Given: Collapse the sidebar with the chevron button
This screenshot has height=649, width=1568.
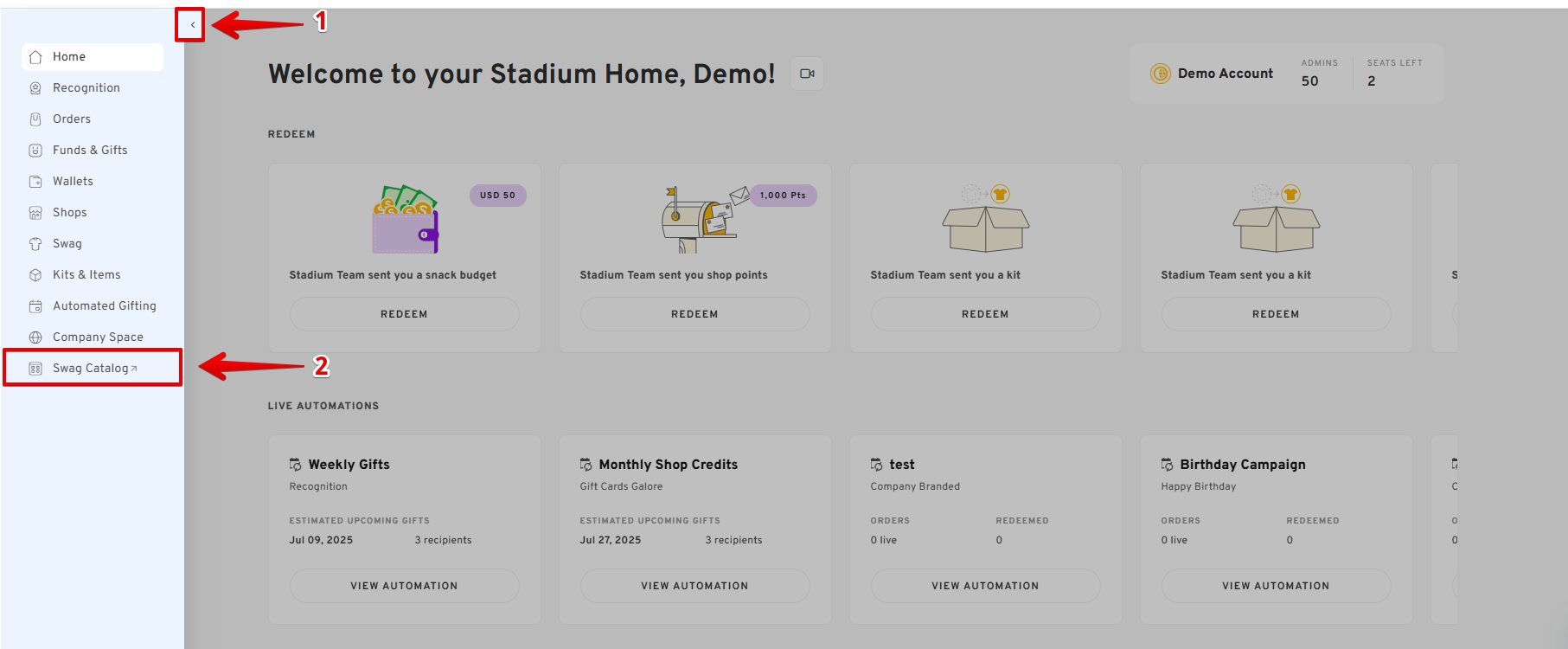Looking at the screenshot, I should tap(192, 25).
